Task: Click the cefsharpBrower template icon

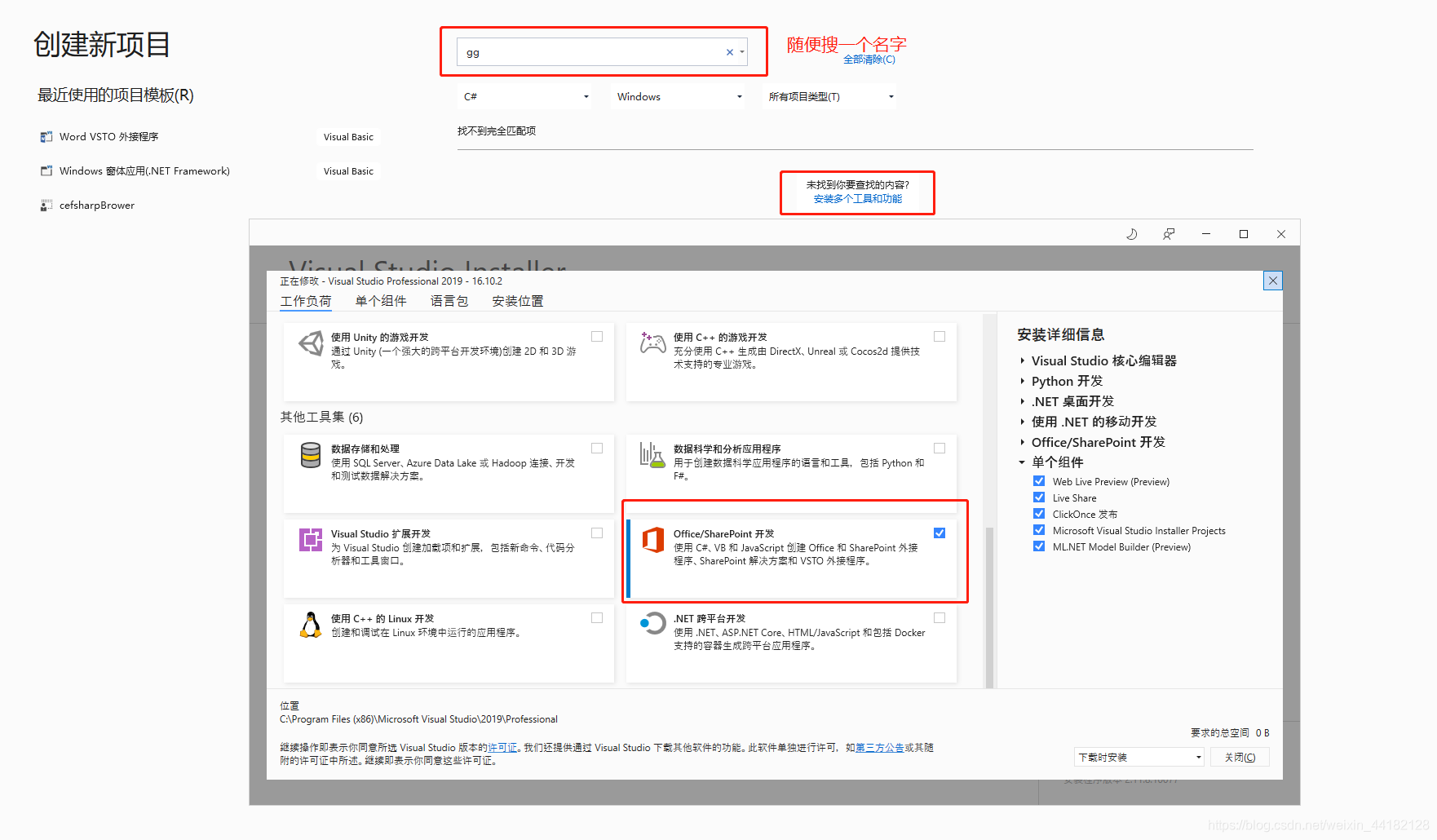Action: click(x=46, y=206)
